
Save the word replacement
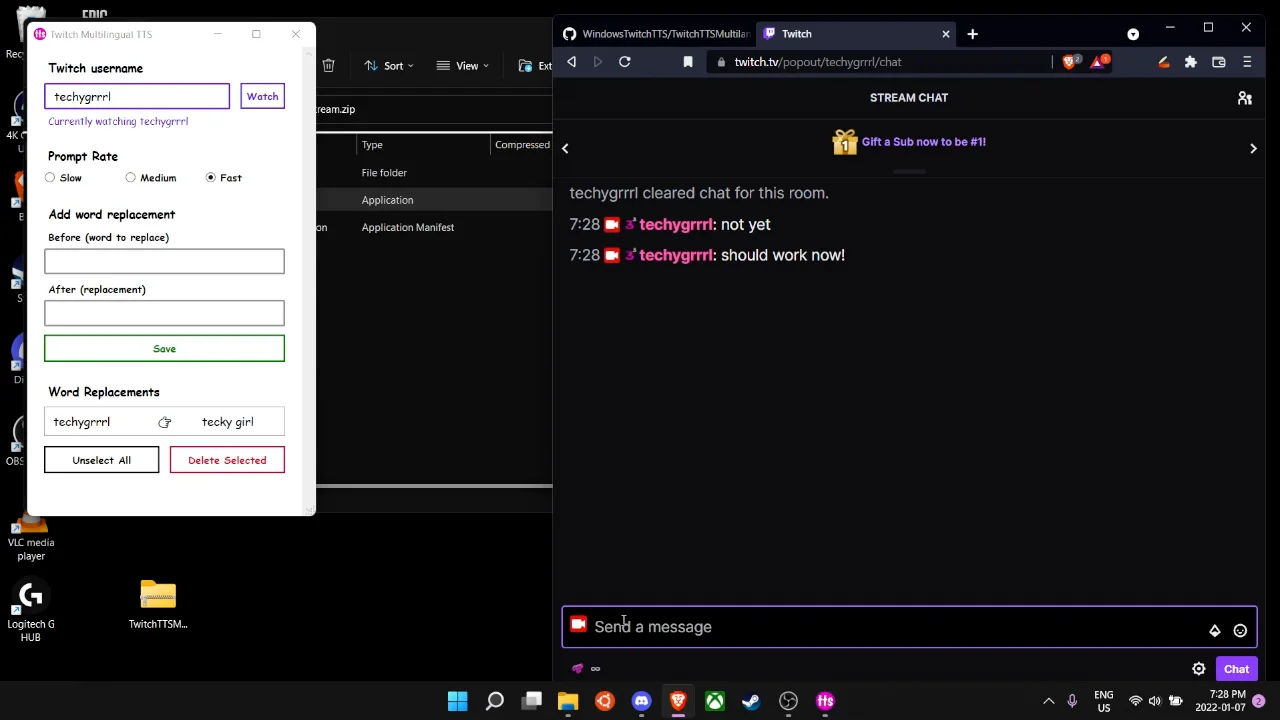coord(164,349)
